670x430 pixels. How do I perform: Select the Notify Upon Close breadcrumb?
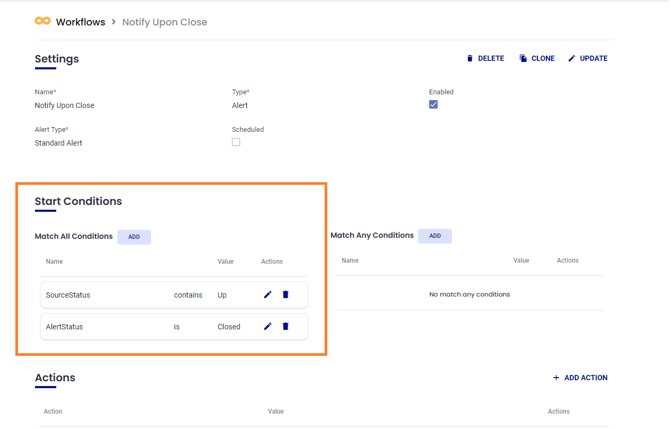pos(164,22)
